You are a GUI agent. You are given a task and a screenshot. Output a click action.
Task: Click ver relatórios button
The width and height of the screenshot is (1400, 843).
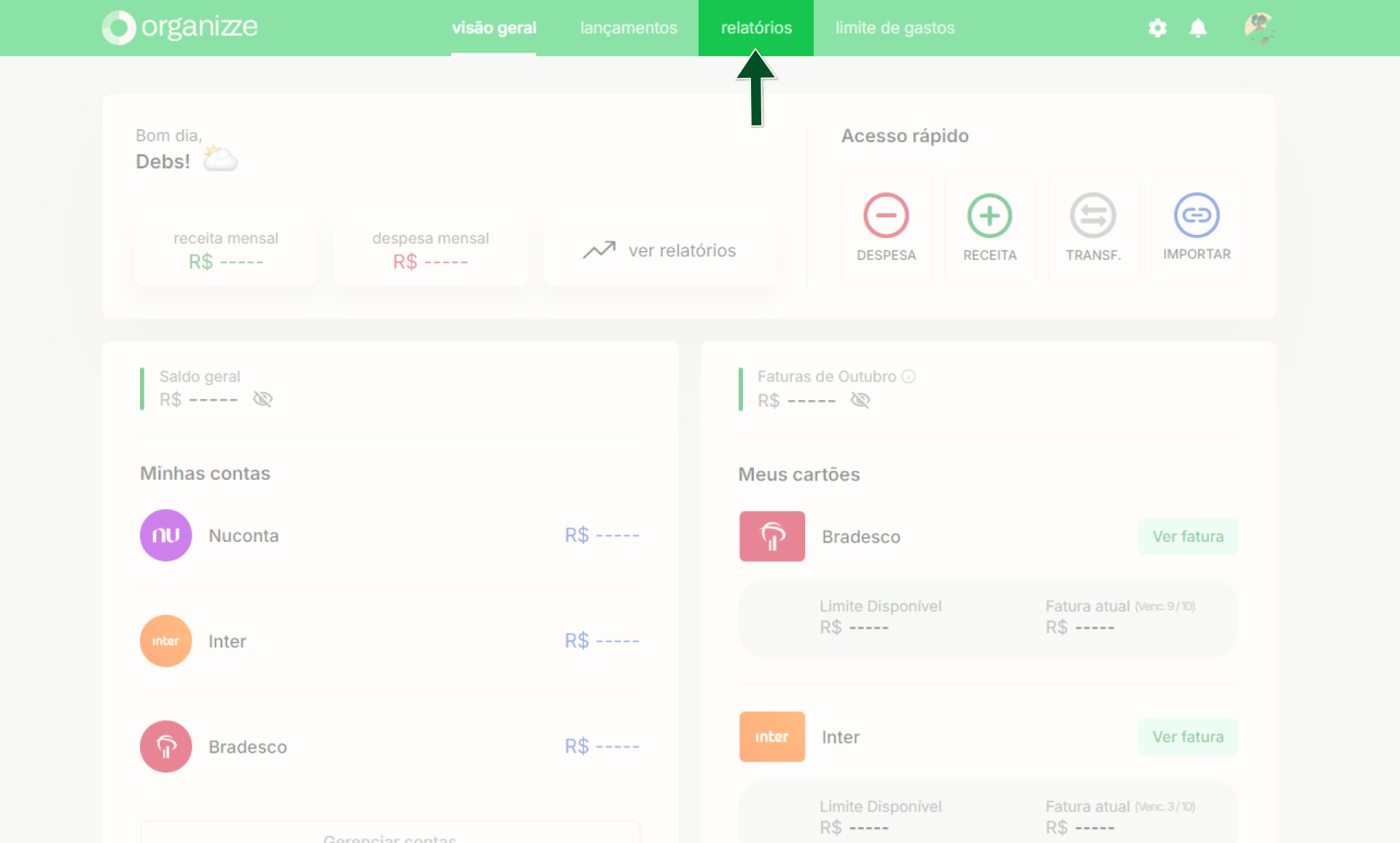tap(659, 250)
